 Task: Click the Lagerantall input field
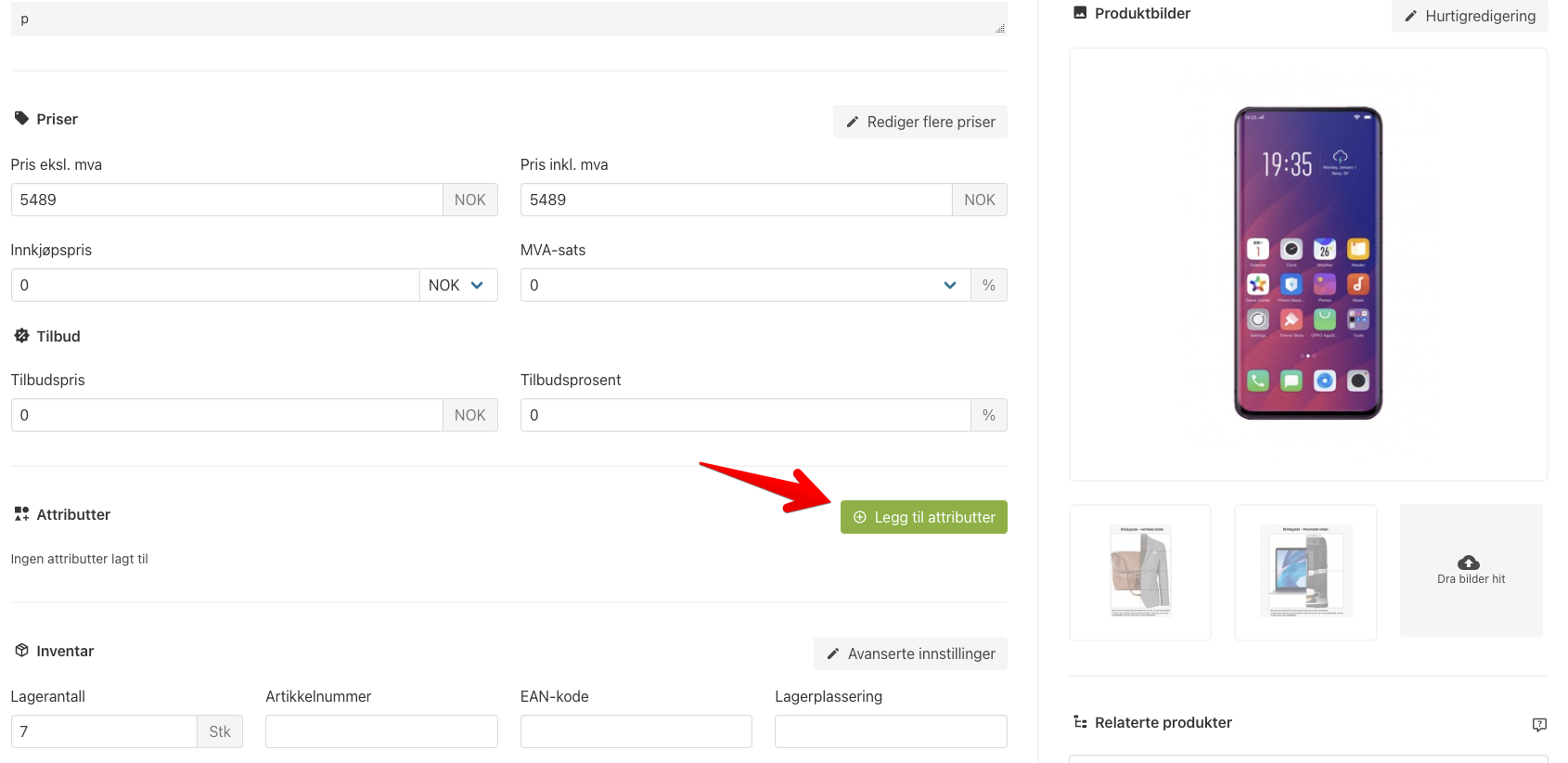pos(104,731)
